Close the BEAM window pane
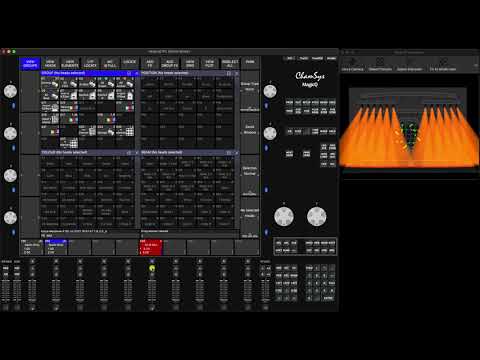Image resolution: width=480 pixels, height=360 pixels. 236,152
